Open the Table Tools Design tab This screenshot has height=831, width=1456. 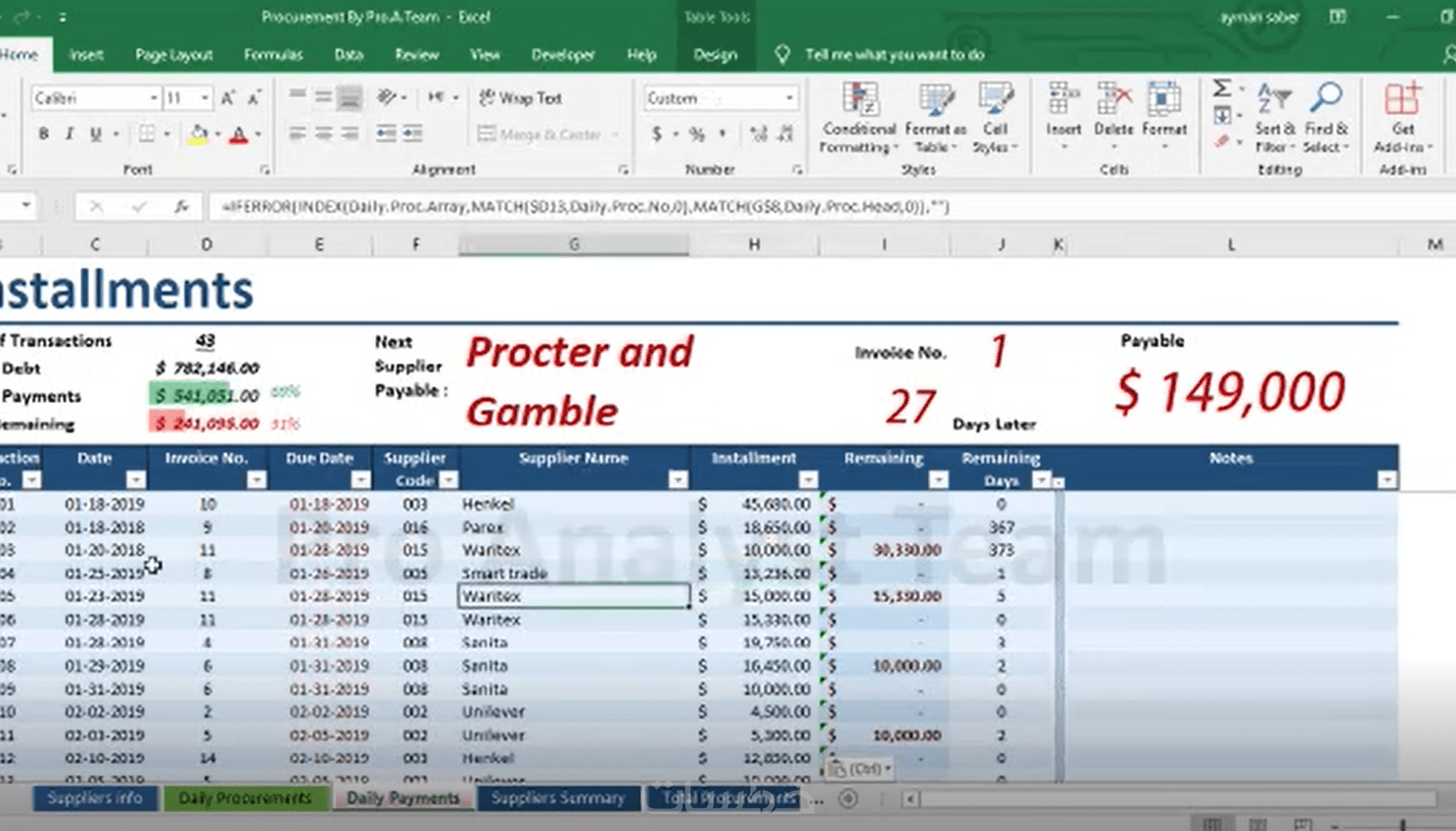715,55
